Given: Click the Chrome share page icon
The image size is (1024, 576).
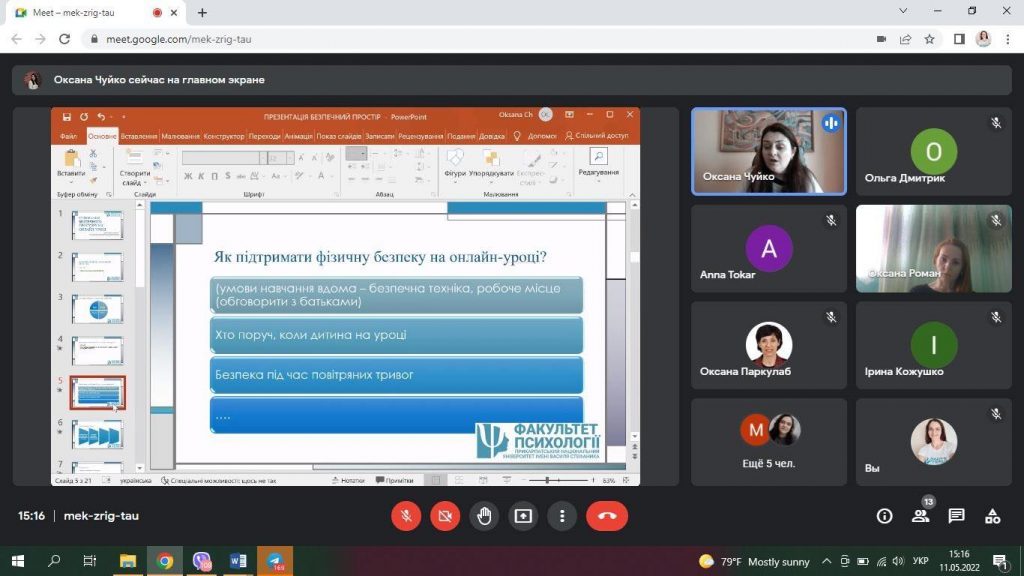Looking at the screenshot, I should pyautogui.click(x=905, y=39).
